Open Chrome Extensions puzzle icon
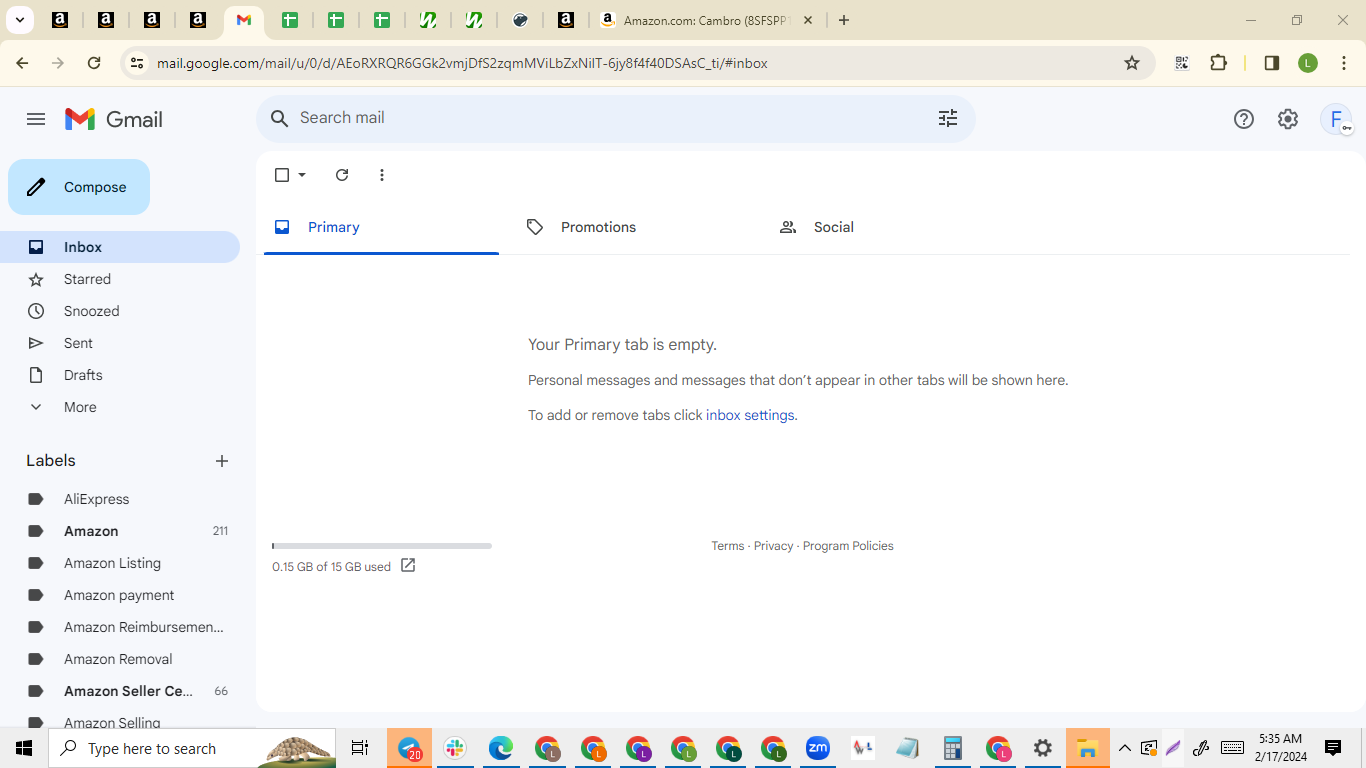The image size is (1366, 768). click(1218, 63)
